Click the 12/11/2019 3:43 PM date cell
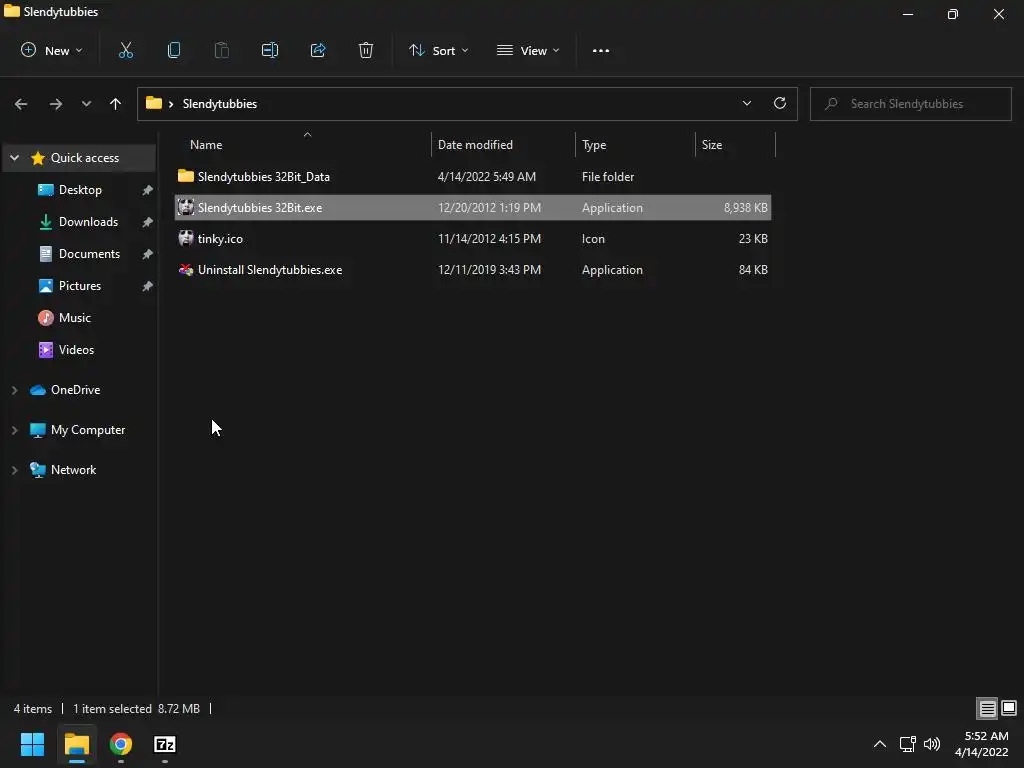 pyautogui.click(x=489, y=270)
